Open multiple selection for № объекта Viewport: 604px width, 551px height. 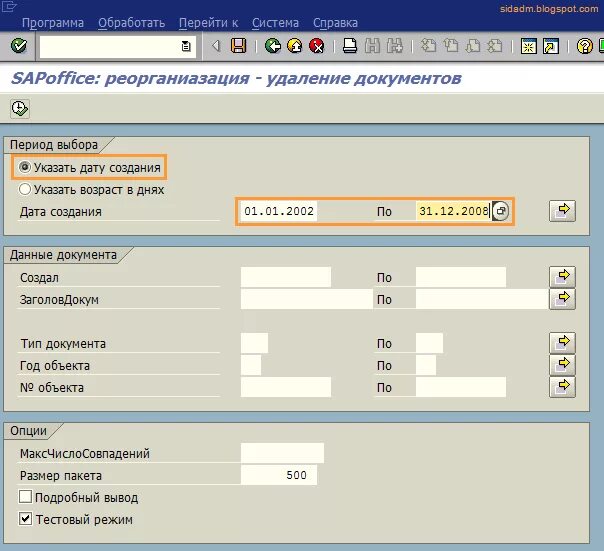(x=562, y=387)
